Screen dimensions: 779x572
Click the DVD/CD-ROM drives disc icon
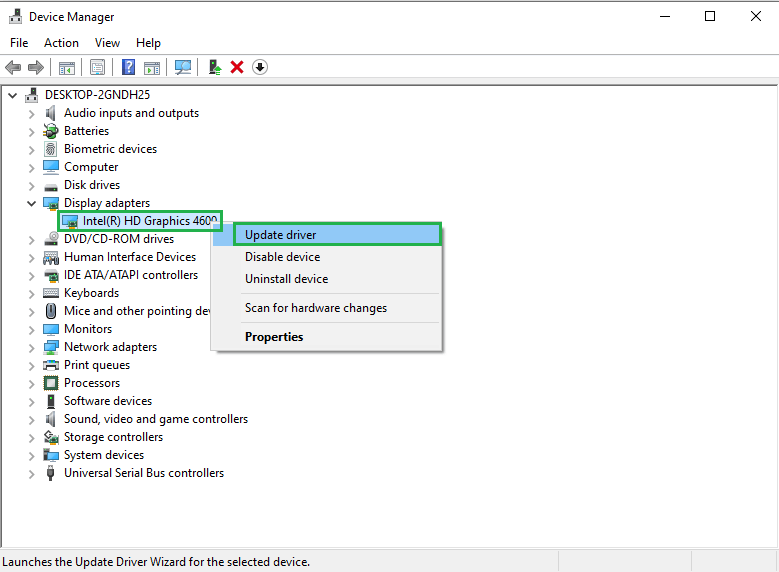click(51, 239)
